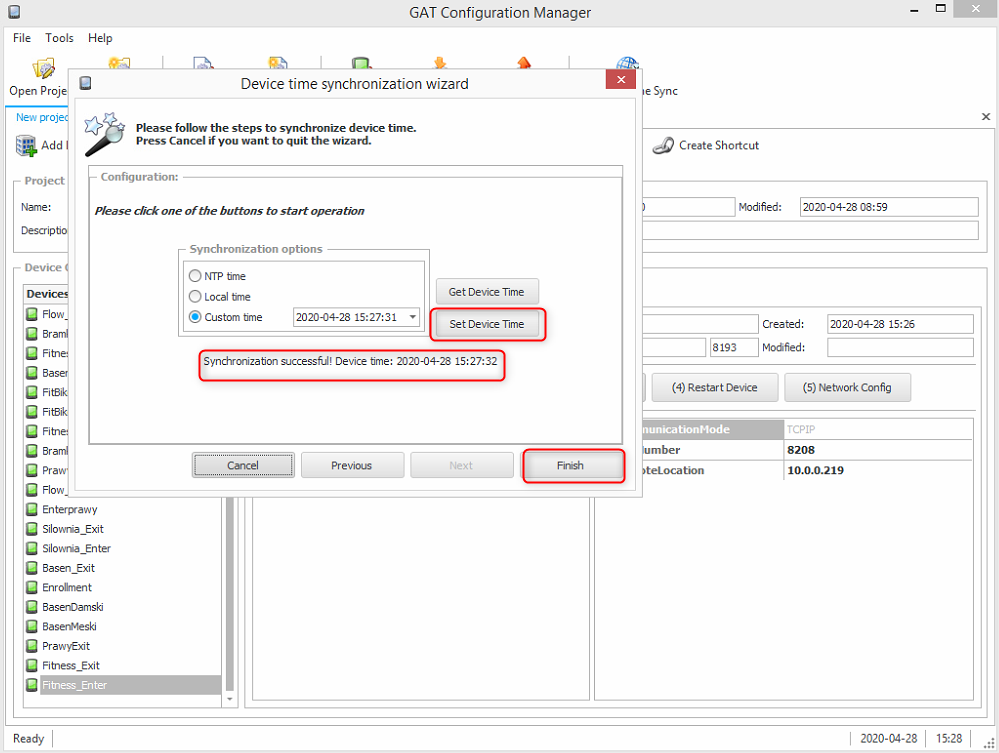The width and height of the screenshot is (999, 753).
Task: Click the Open Project folder icon
Action: pos(43,68)
